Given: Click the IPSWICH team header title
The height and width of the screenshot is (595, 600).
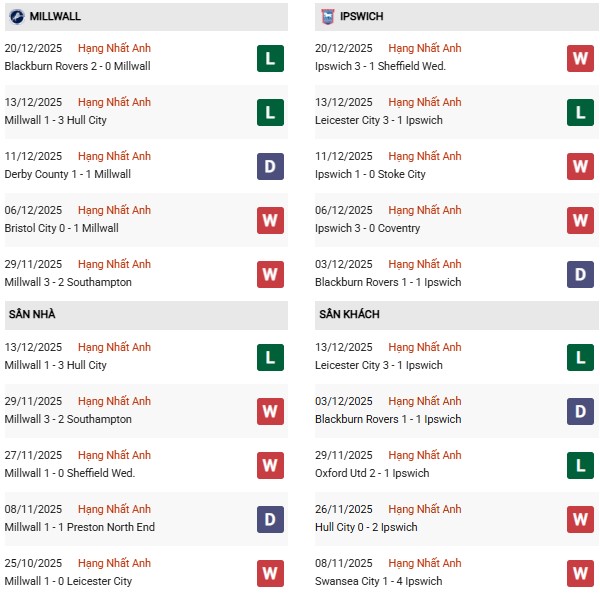Looking at the screenshot, I should [362, 17].
